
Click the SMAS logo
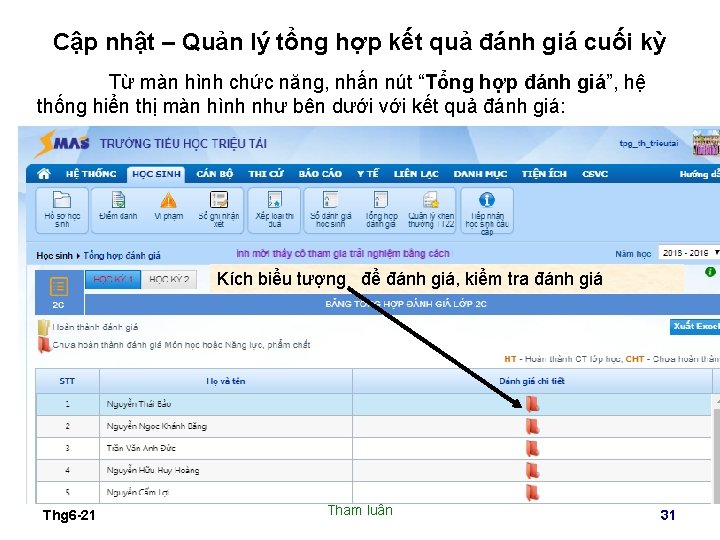coord(64,143)
